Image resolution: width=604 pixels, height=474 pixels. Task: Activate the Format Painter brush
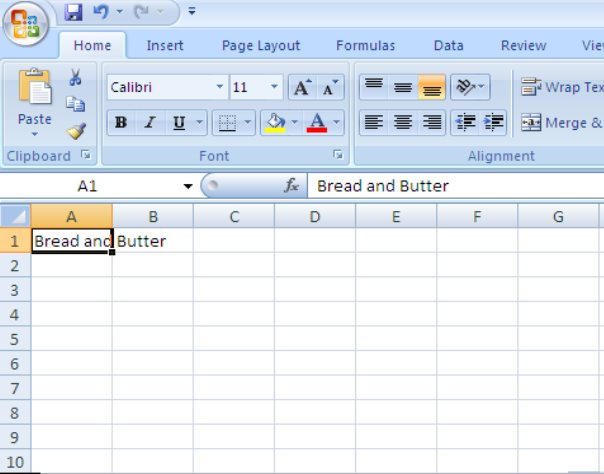(x=76, y=131)
